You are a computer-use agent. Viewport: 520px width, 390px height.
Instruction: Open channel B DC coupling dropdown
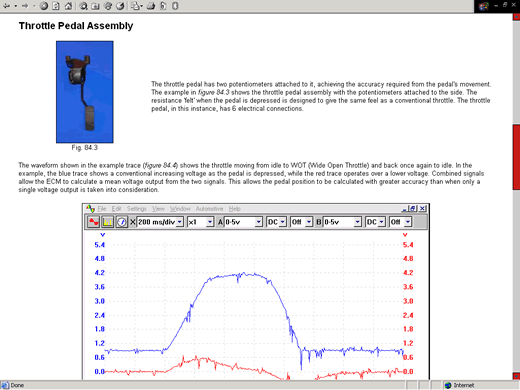click(x=381, y=222)
